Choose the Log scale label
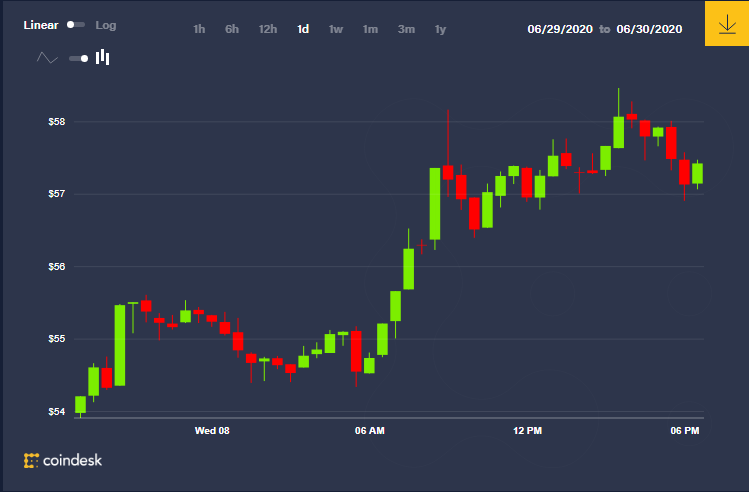 pyautogui.click(x=106, y=25)
